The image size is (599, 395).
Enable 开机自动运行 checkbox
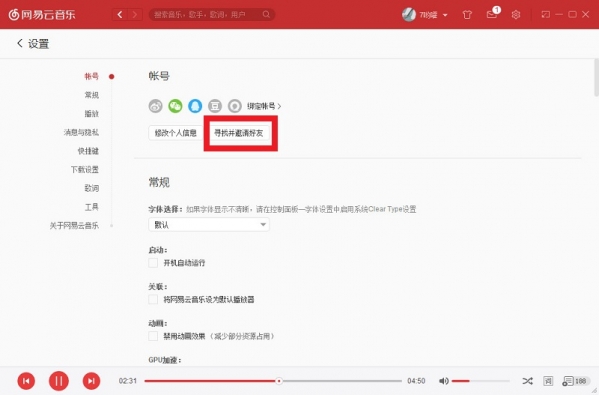[x=153, y=263]
